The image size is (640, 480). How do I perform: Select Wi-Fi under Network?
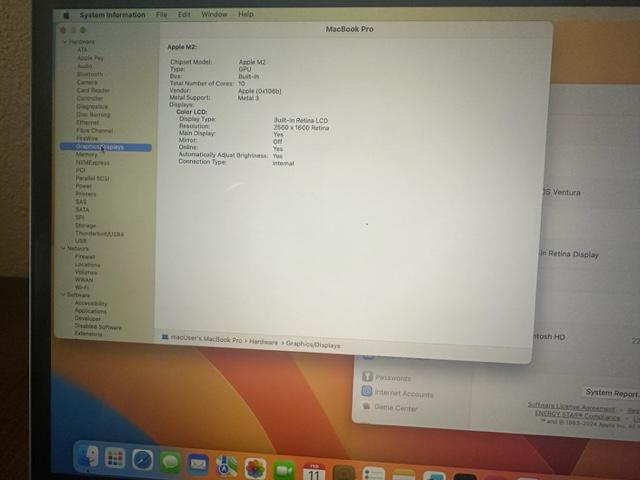[x=82, y=287]
